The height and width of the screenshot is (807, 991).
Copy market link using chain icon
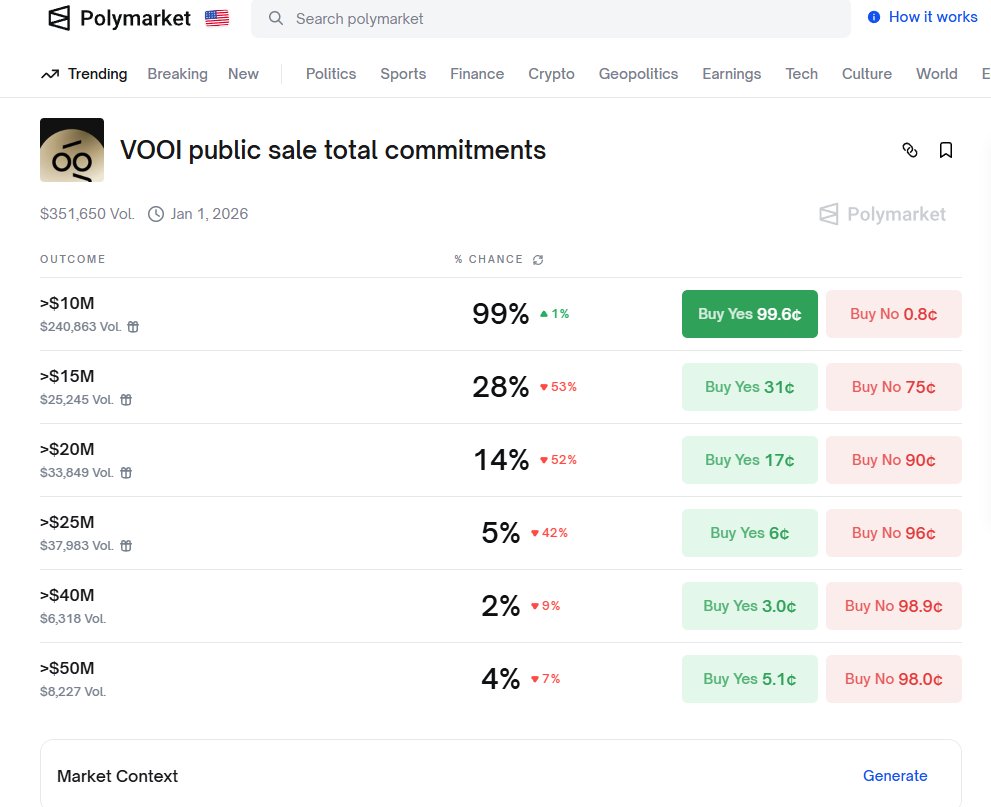coord(909,150)
